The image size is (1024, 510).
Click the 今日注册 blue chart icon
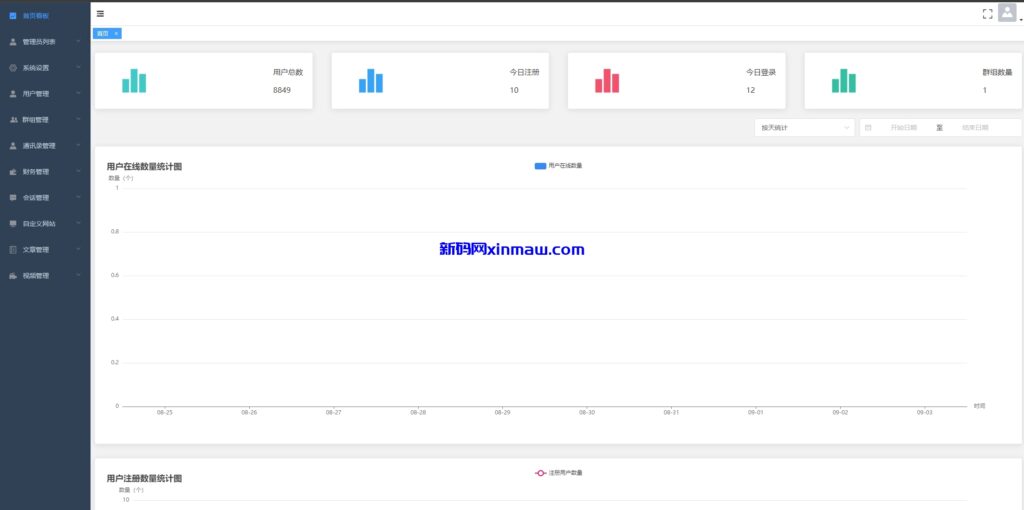tap(371, 81)
